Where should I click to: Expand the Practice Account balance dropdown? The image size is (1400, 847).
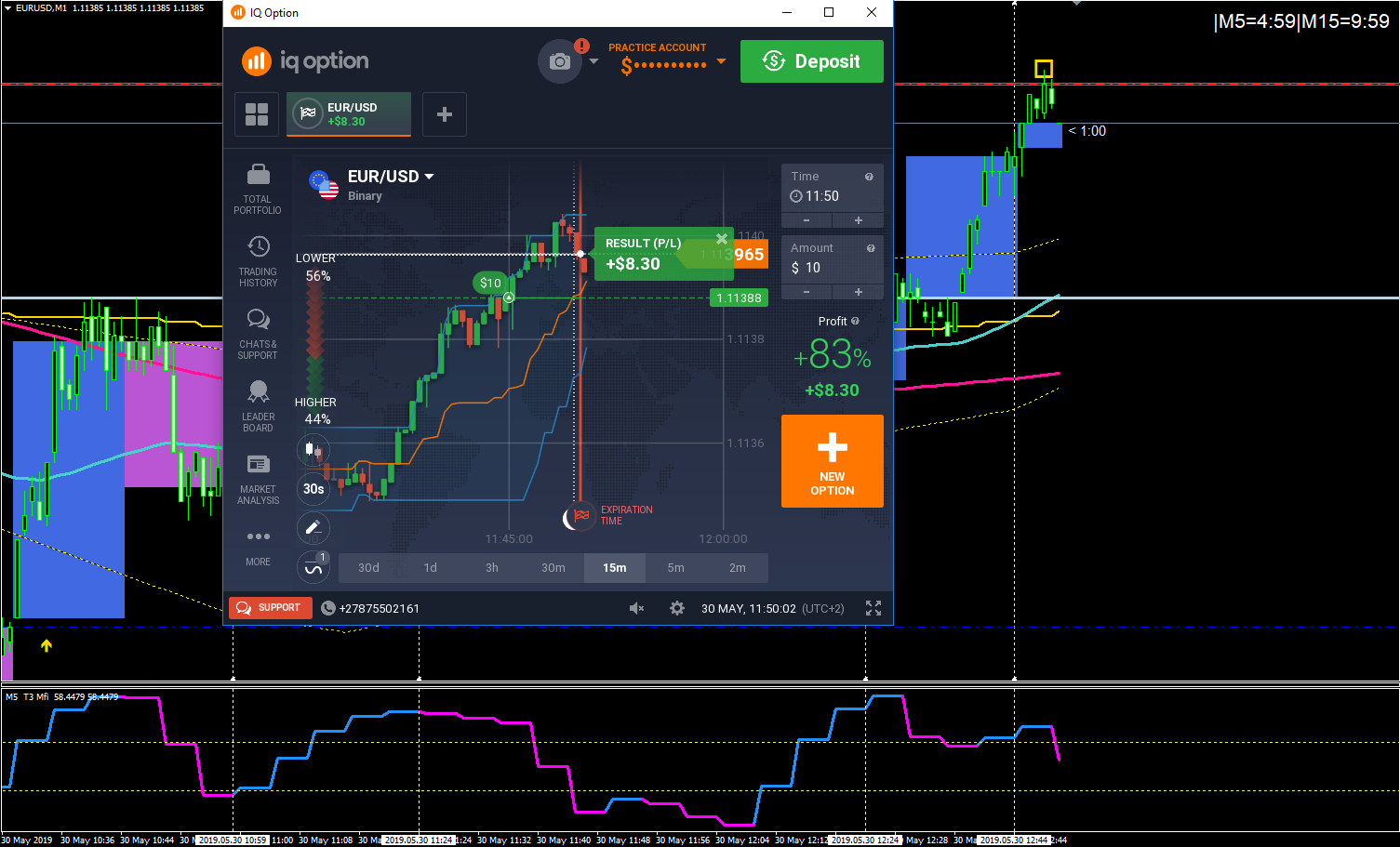click(721, 62)
